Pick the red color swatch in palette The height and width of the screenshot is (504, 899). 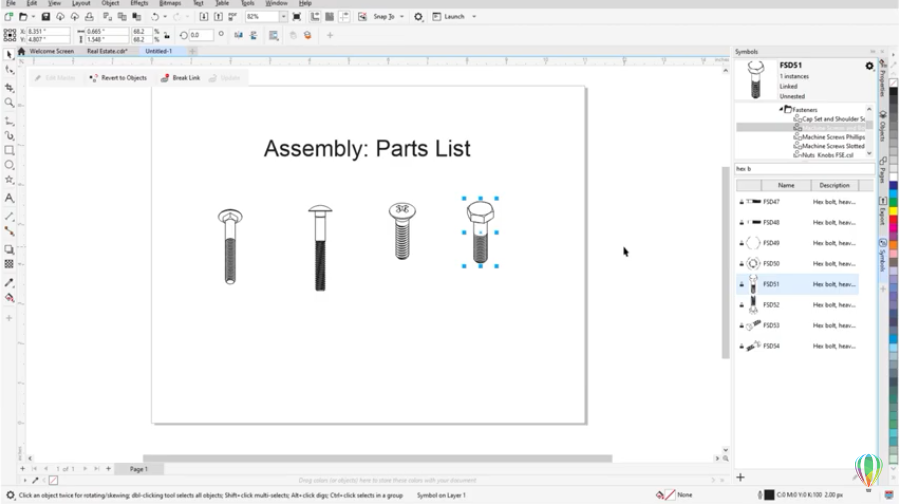(893, 221)
